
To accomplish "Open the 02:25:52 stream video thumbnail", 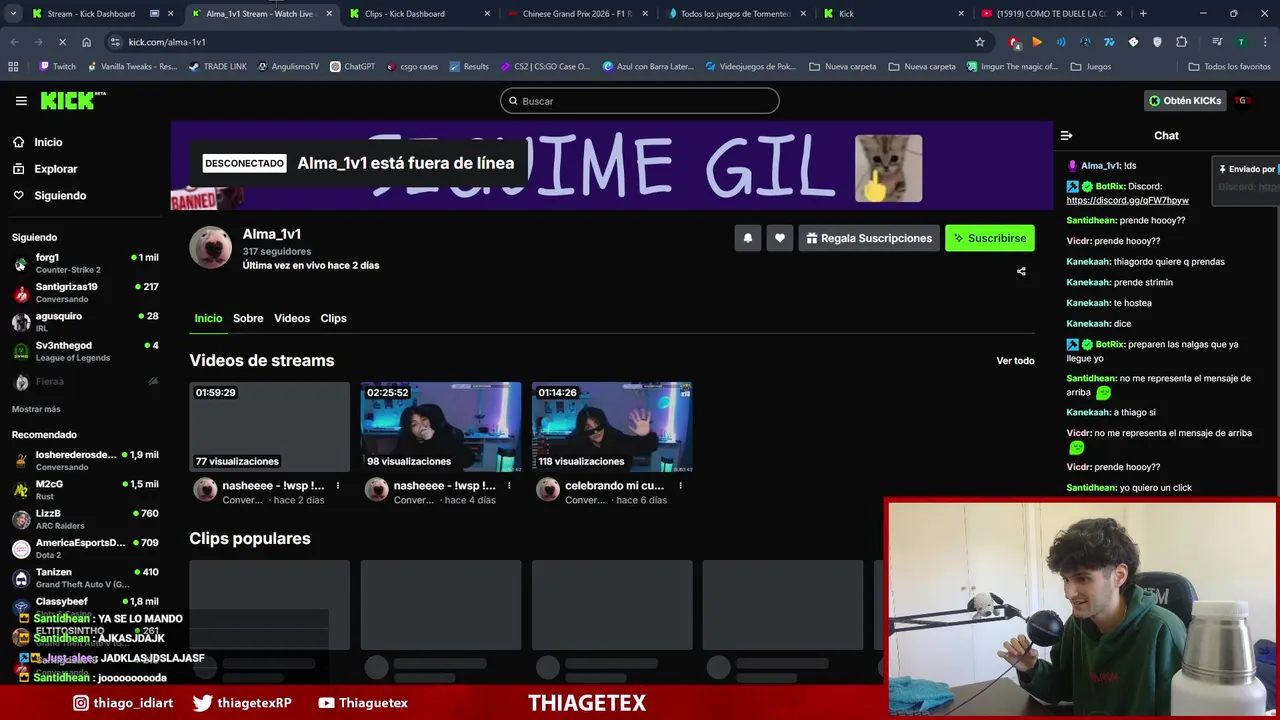I will tap(441, 427).
